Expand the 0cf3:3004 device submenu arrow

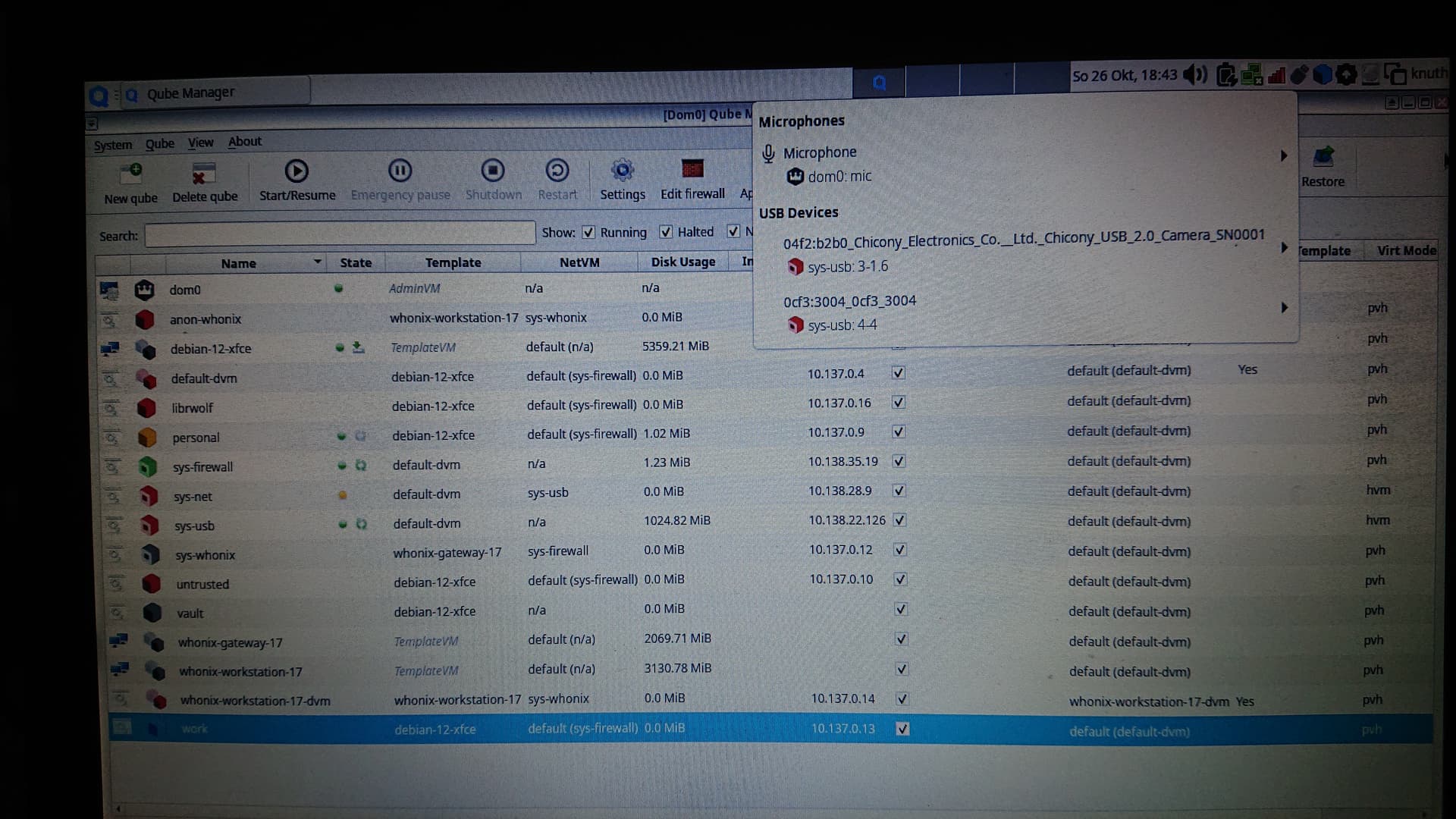coord(1283,308)
